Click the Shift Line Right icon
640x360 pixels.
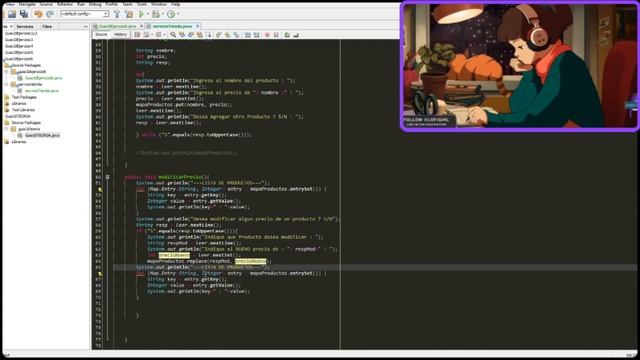pyautogui.click(x=256, y=35)
